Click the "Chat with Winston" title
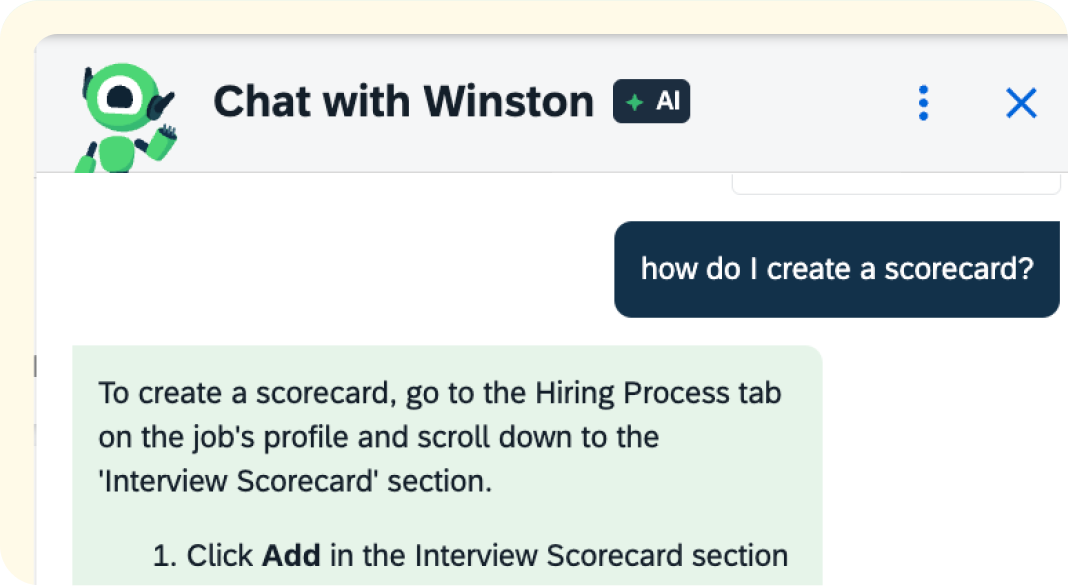 [x=403, y=102]
